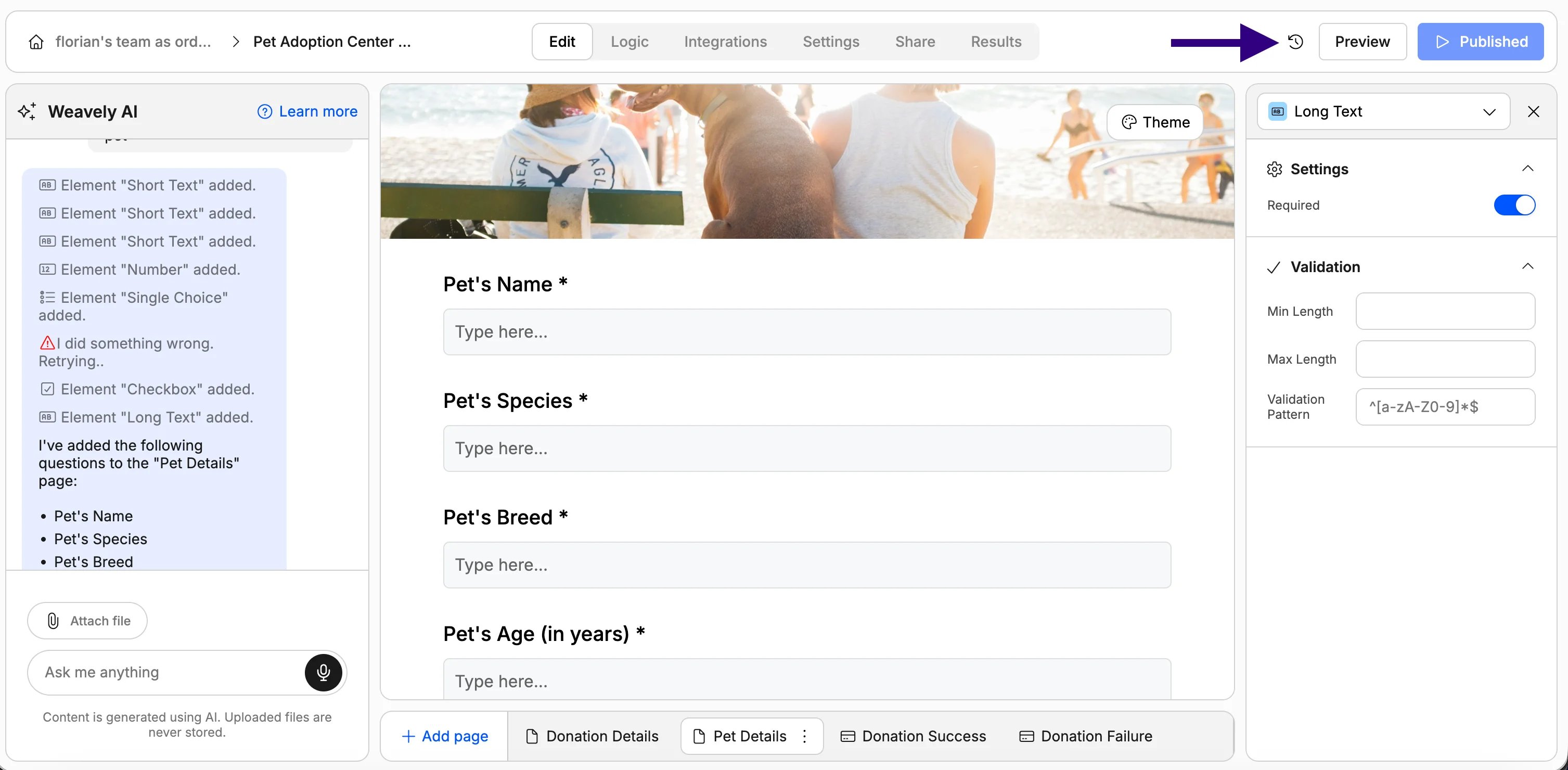Open the Theme button
The height and width of the screenshot is (770, 1568).
1155,122
